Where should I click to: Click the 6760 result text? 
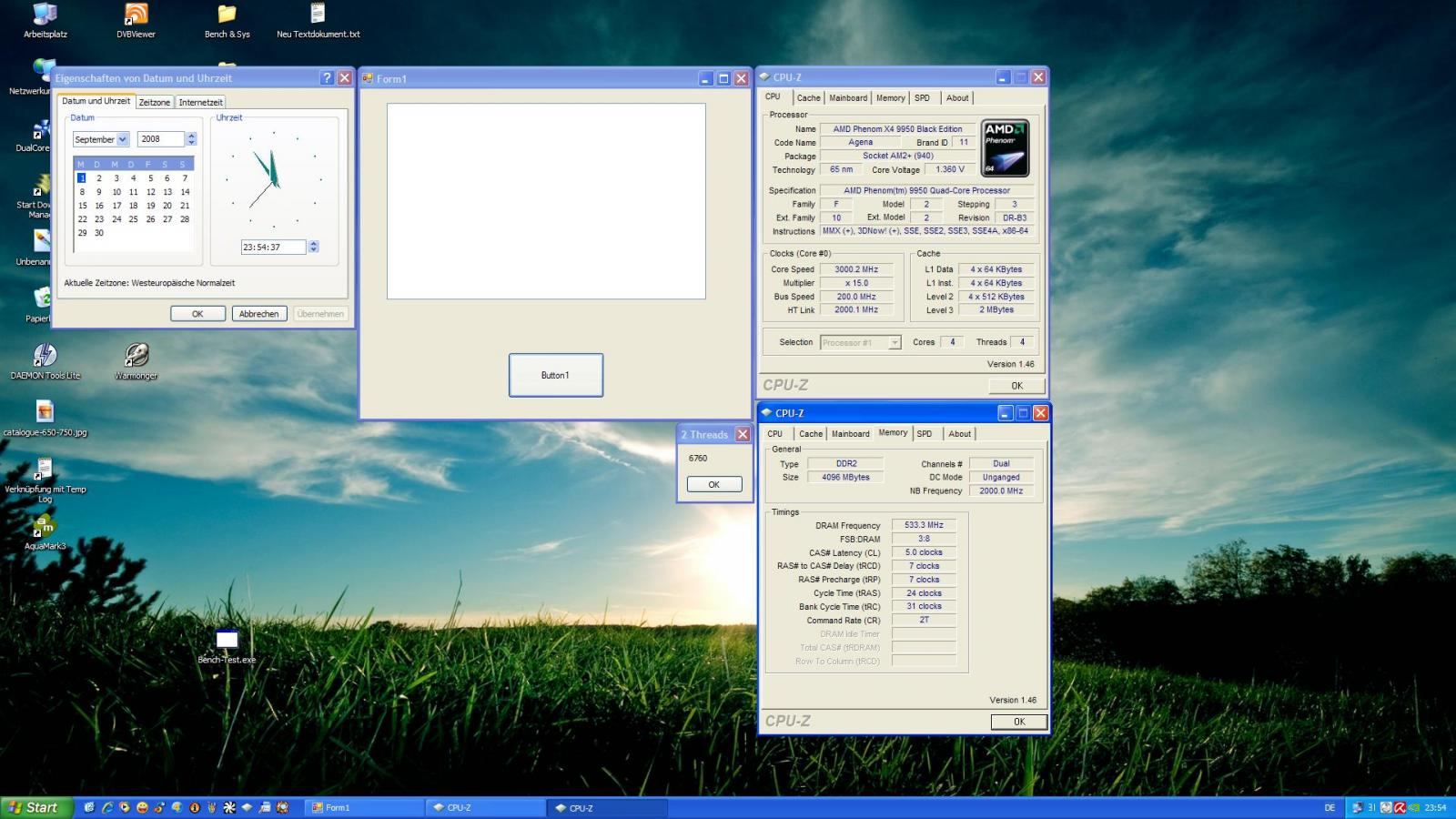[x=698, y=459]
